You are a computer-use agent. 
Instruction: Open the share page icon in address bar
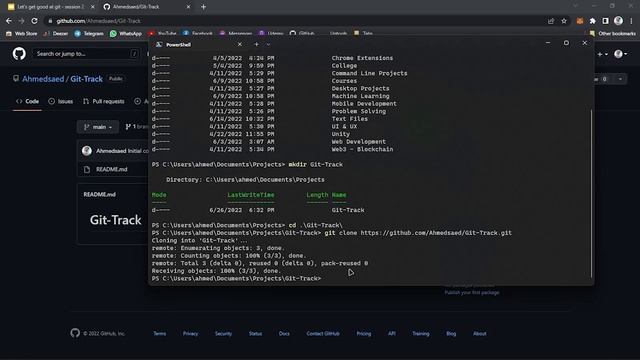click(551, 21)
